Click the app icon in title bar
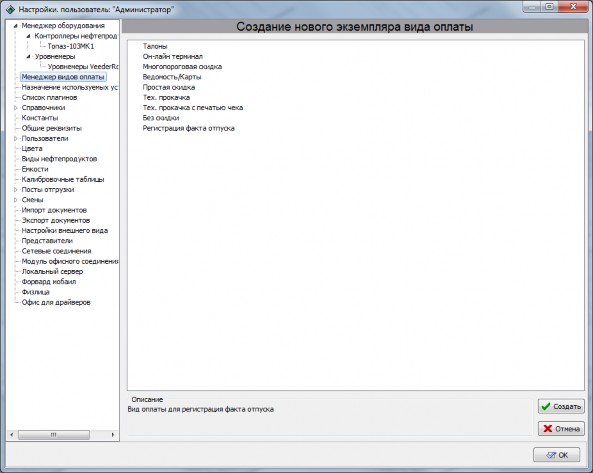The width and height of the screenshot is (593, 473). pyautogui.click(x=11, y=9)
